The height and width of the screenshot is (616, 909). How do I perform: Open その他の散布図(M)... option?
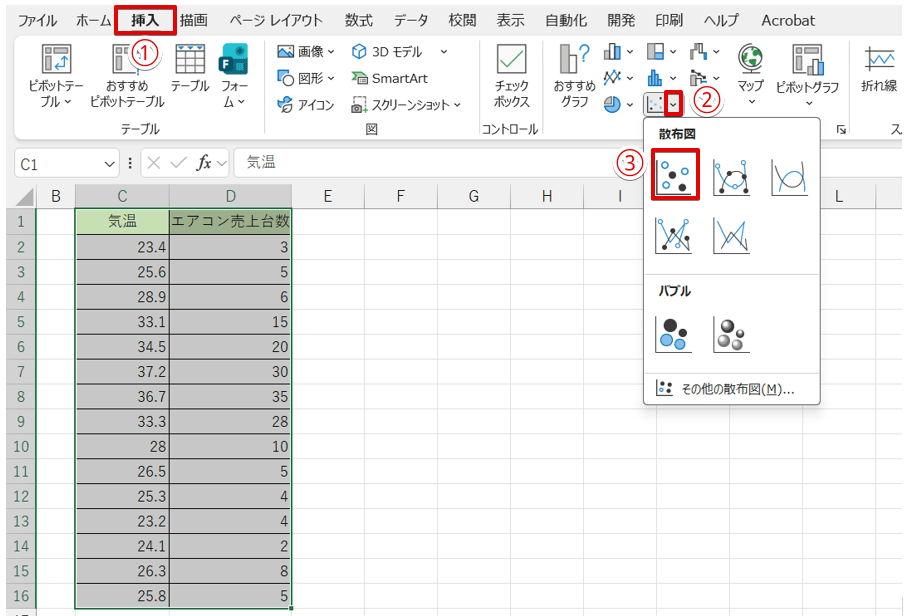click(x=725, y=389)
